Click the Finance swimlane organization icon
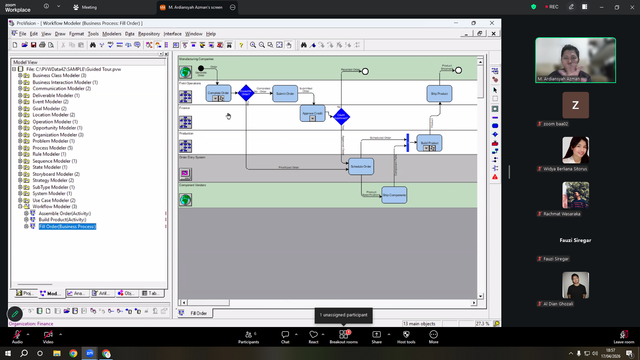 pos(185,122)
